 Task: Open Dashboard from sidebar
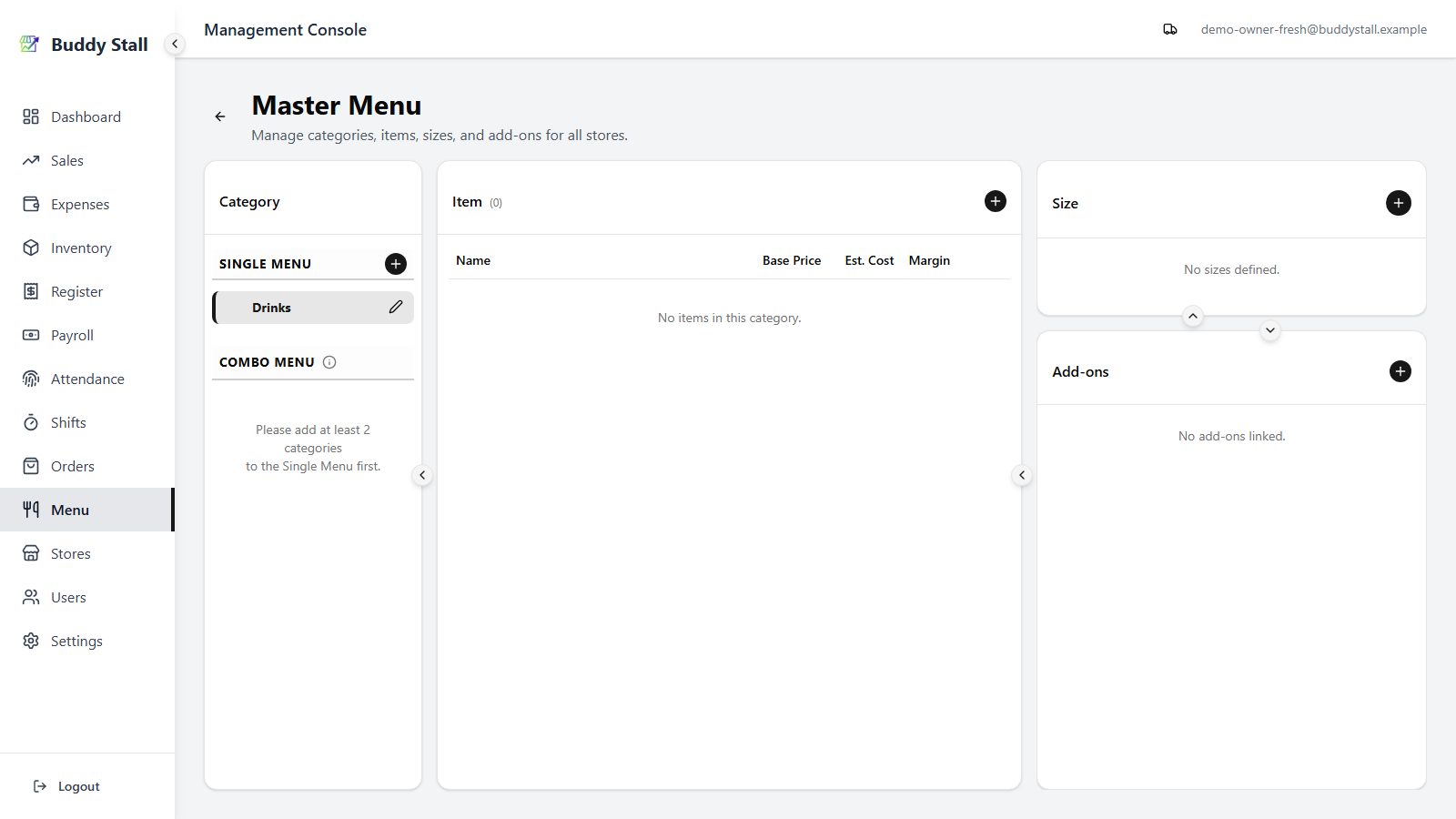(x=86, y=116)
